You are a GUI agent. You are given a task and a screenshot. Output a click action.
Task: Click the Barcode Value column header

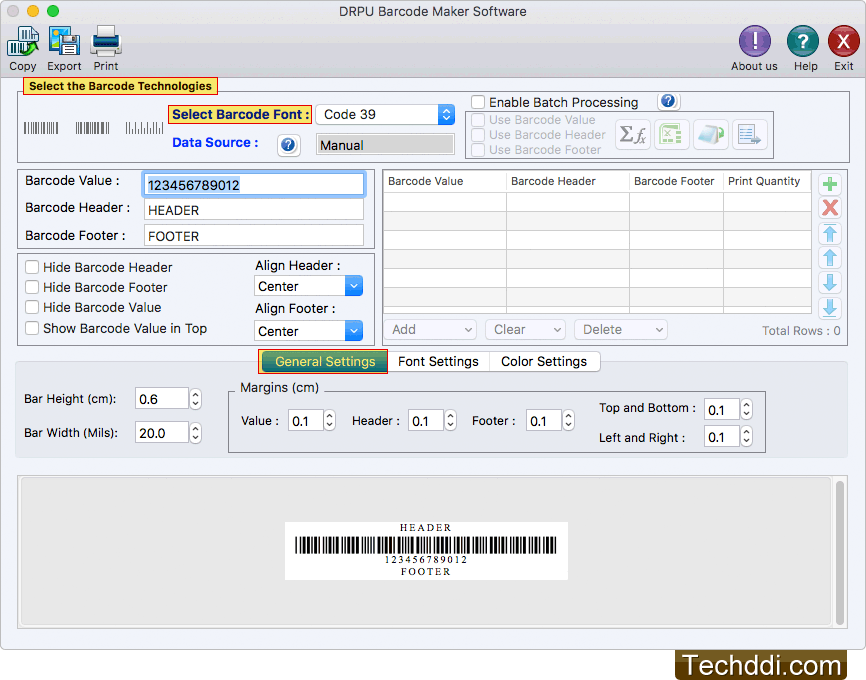point(445,181)
